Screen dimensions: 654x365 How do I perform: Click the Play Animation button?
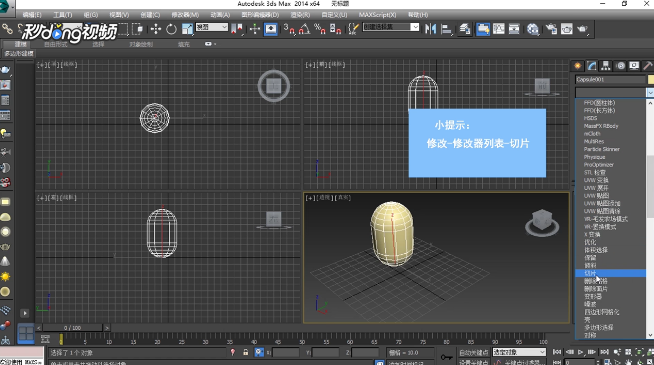pos(581,352)
